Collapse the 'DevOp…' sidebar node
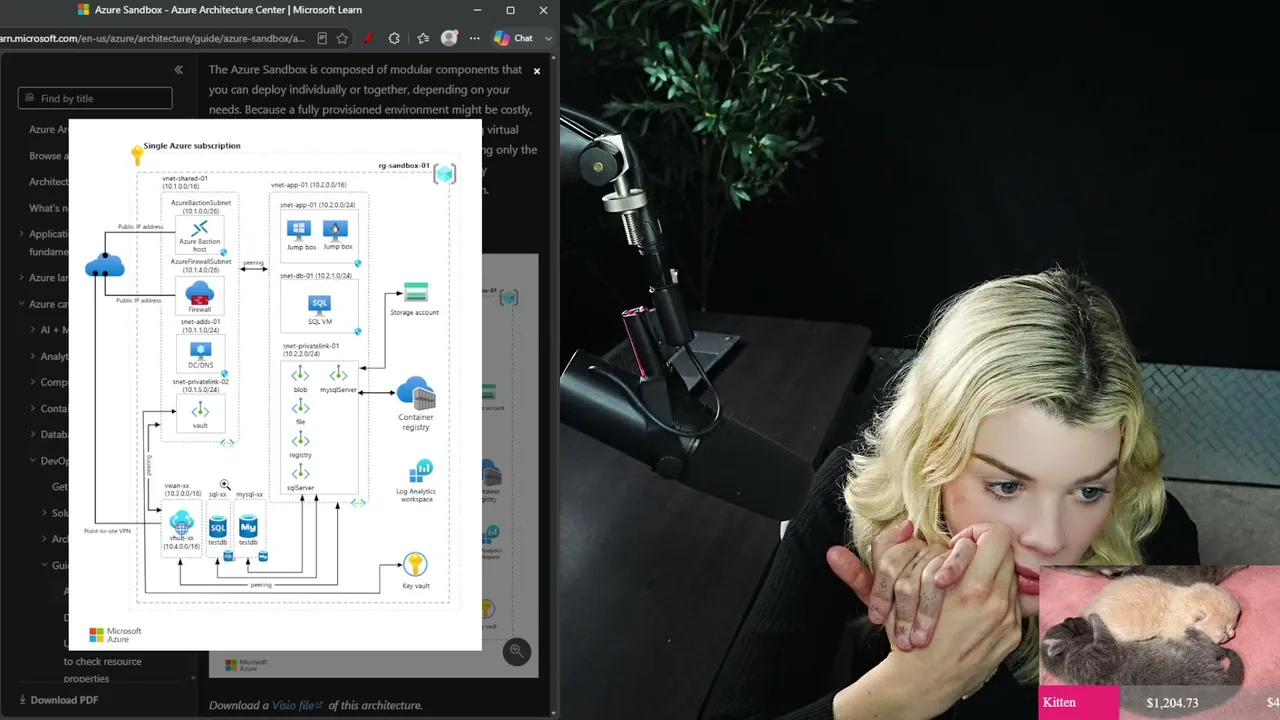Screen dimensions: 1280x720 (x=33, y=461)
